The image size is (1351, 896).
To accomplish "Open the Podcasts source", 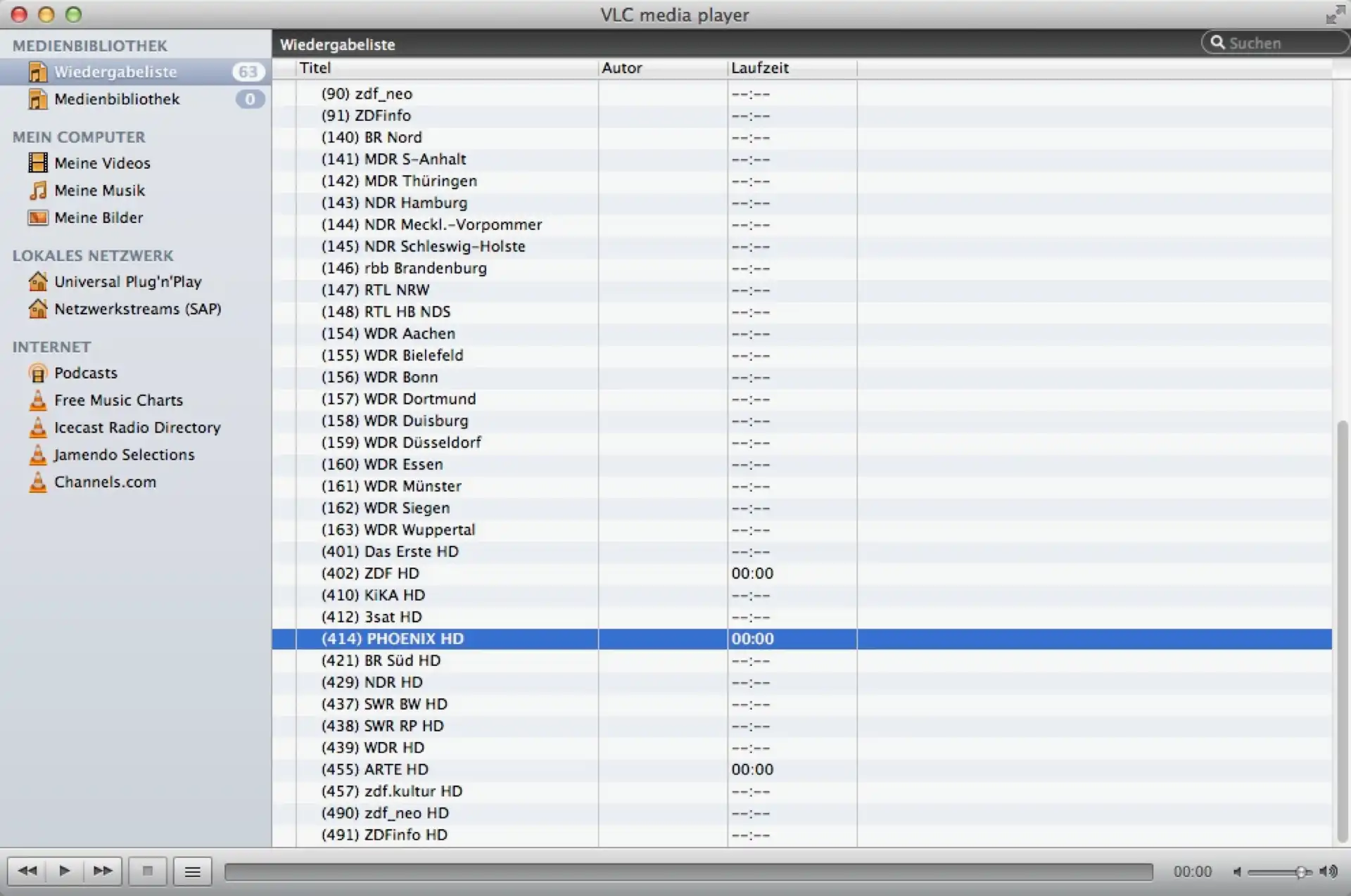I will (x=85, y=373).
